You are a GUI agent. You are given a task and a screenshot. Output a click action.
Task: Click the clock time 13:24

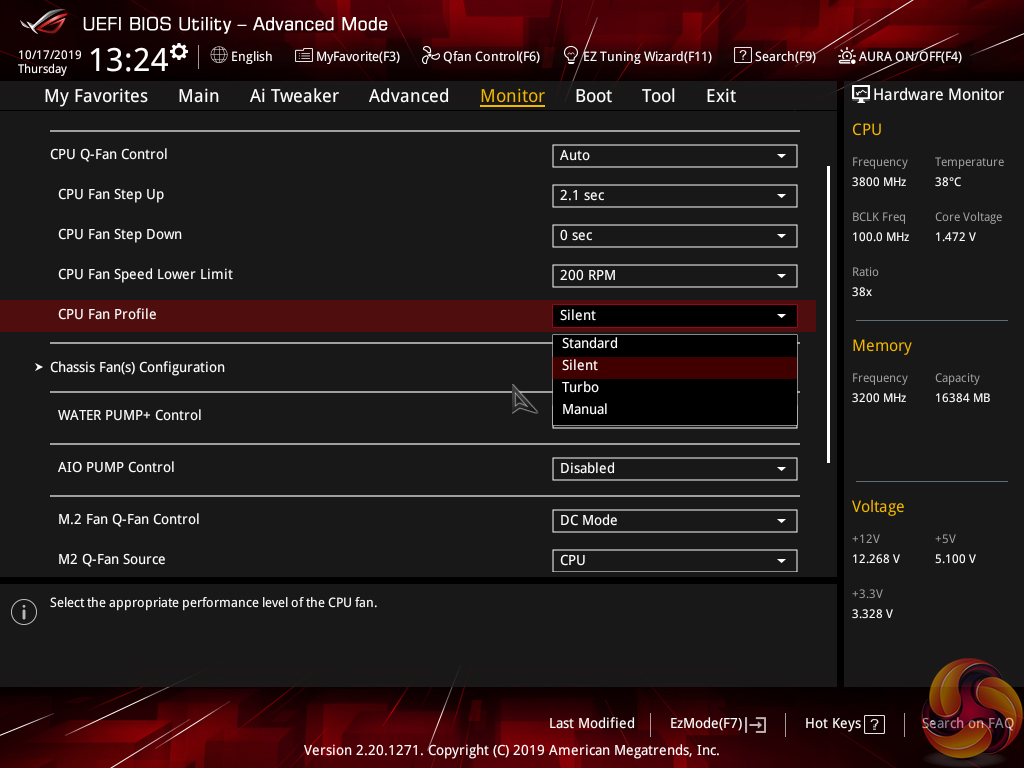coord(129,60)
